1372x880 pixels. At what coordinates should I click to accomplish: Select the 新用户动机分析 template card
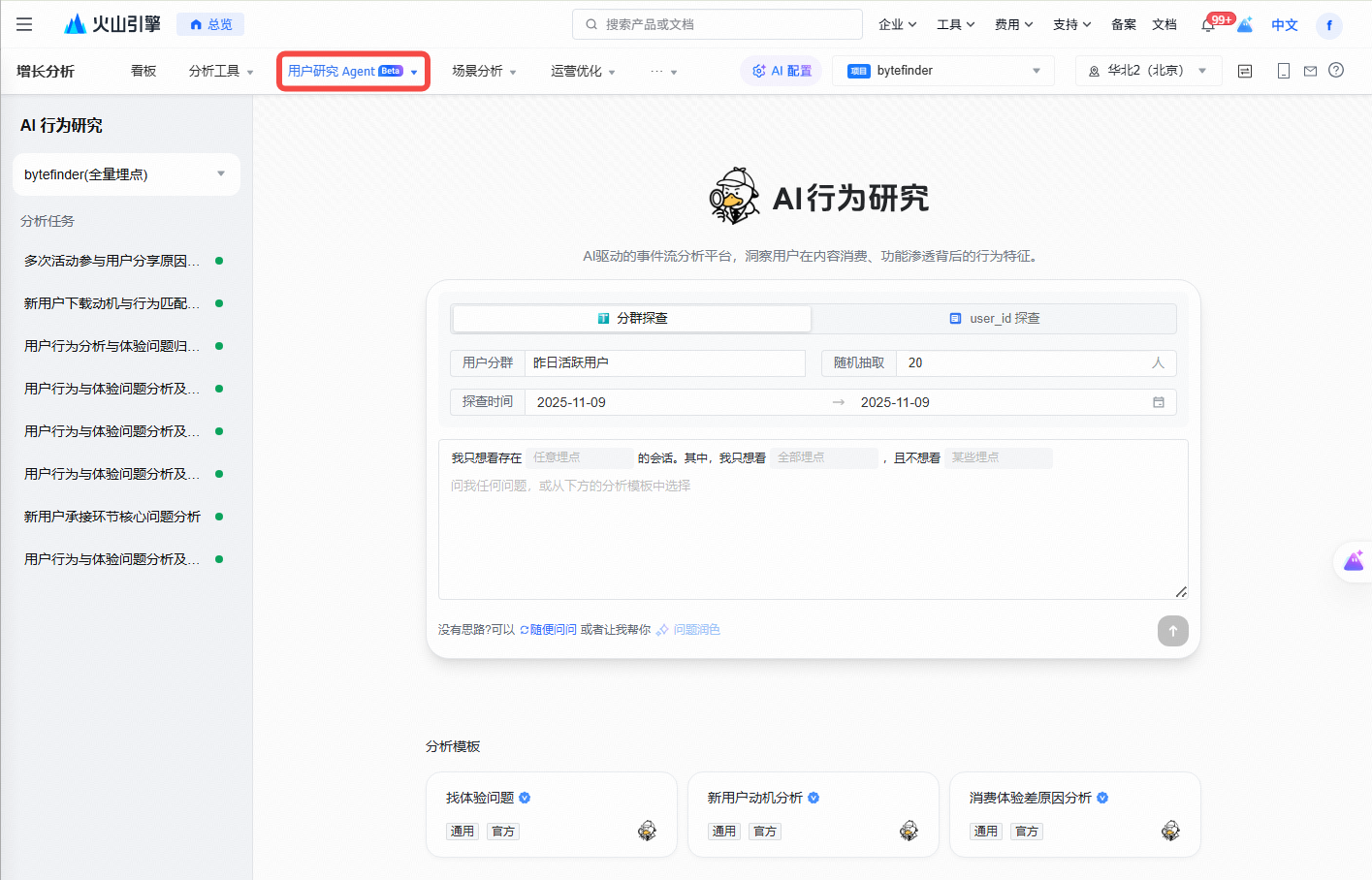(x=814, y=814)
